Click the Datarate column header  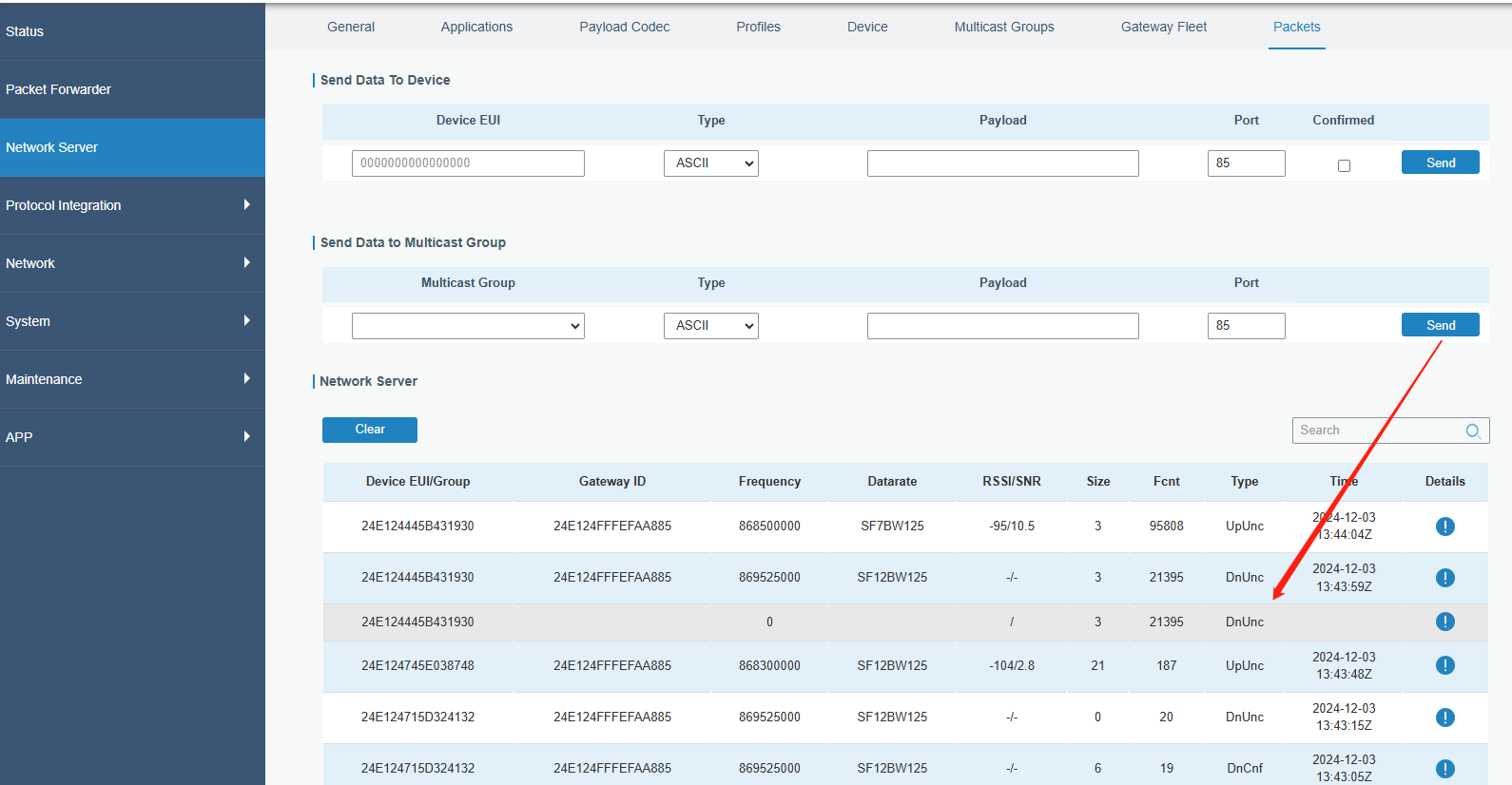[892, 482]
